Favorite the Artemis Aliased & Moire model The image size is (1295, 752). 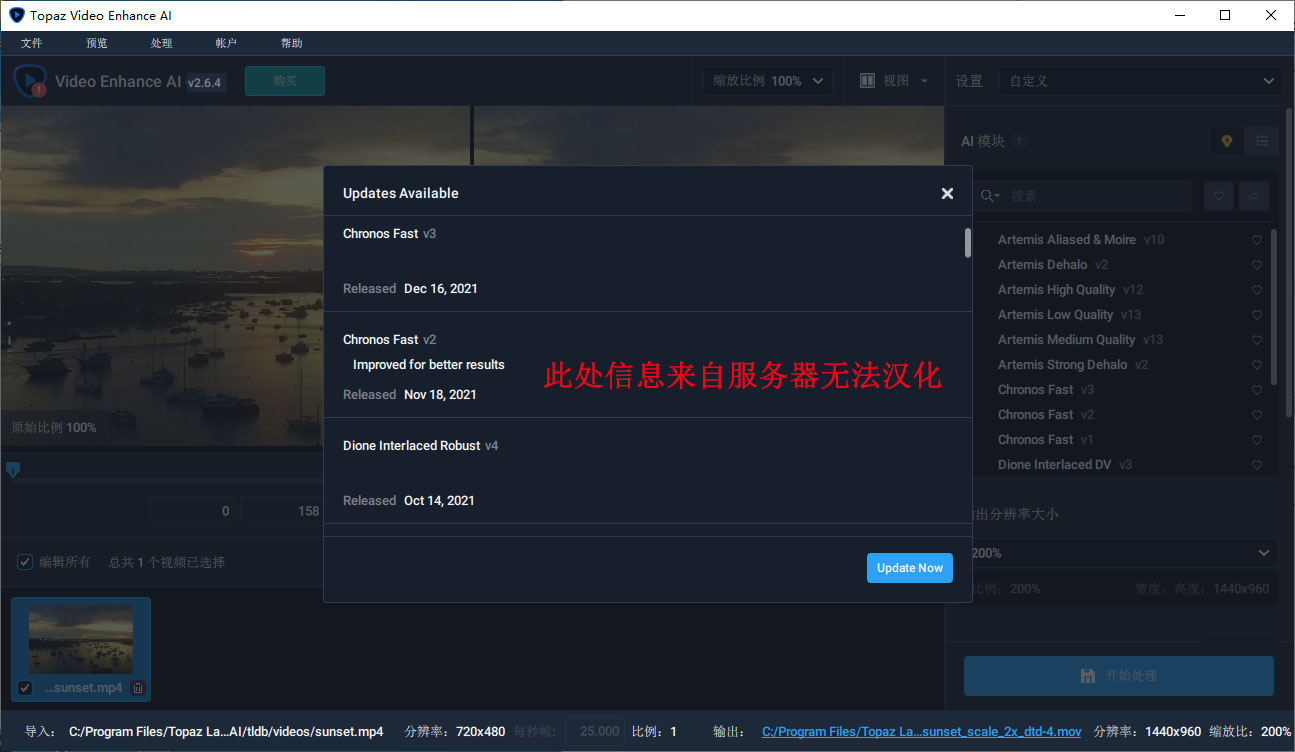1257,240
